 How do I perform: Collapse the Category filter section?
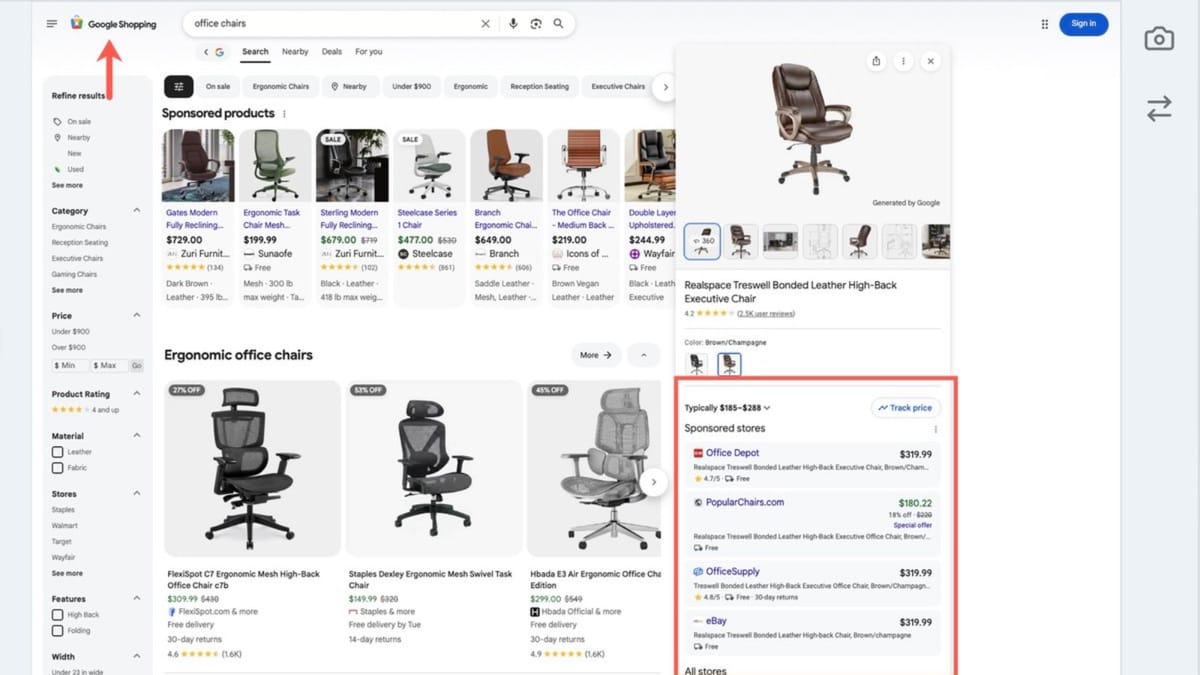click(137, 210)
